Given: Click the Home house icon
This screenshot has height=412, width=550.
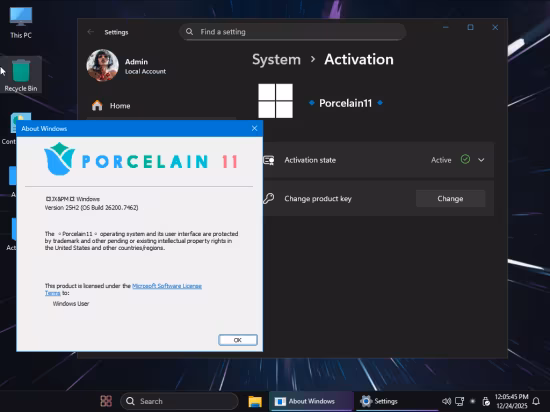Looking at the screenshot, I should pos(97,105).
